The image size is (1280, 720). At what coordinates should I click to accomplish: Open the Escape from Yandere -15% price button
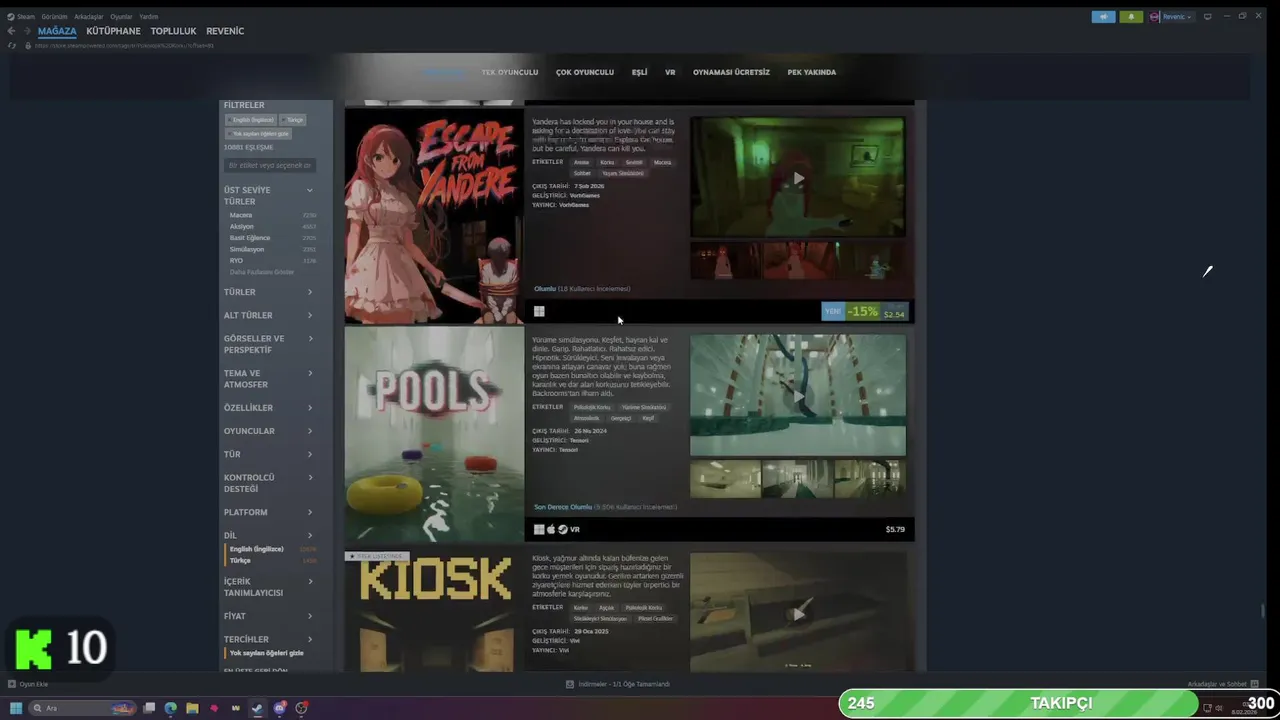tap(865, 312)
